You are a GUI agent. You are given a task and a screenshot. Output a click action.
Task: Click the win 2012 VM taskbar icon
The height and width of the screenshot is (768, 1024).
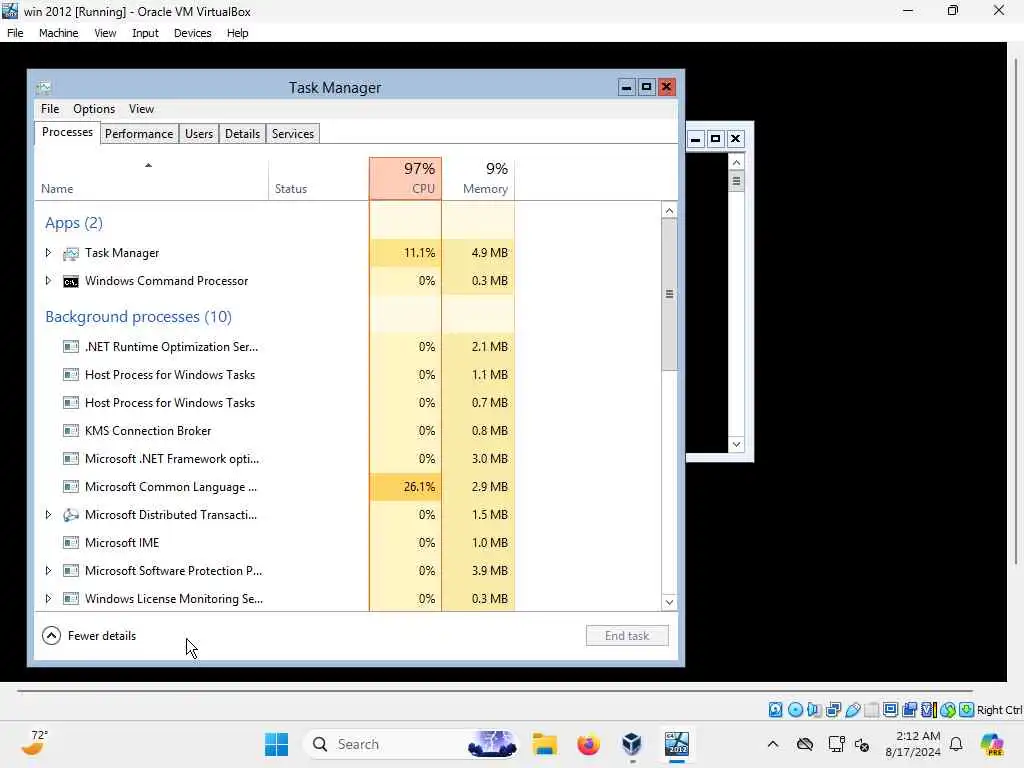[677, 744]
